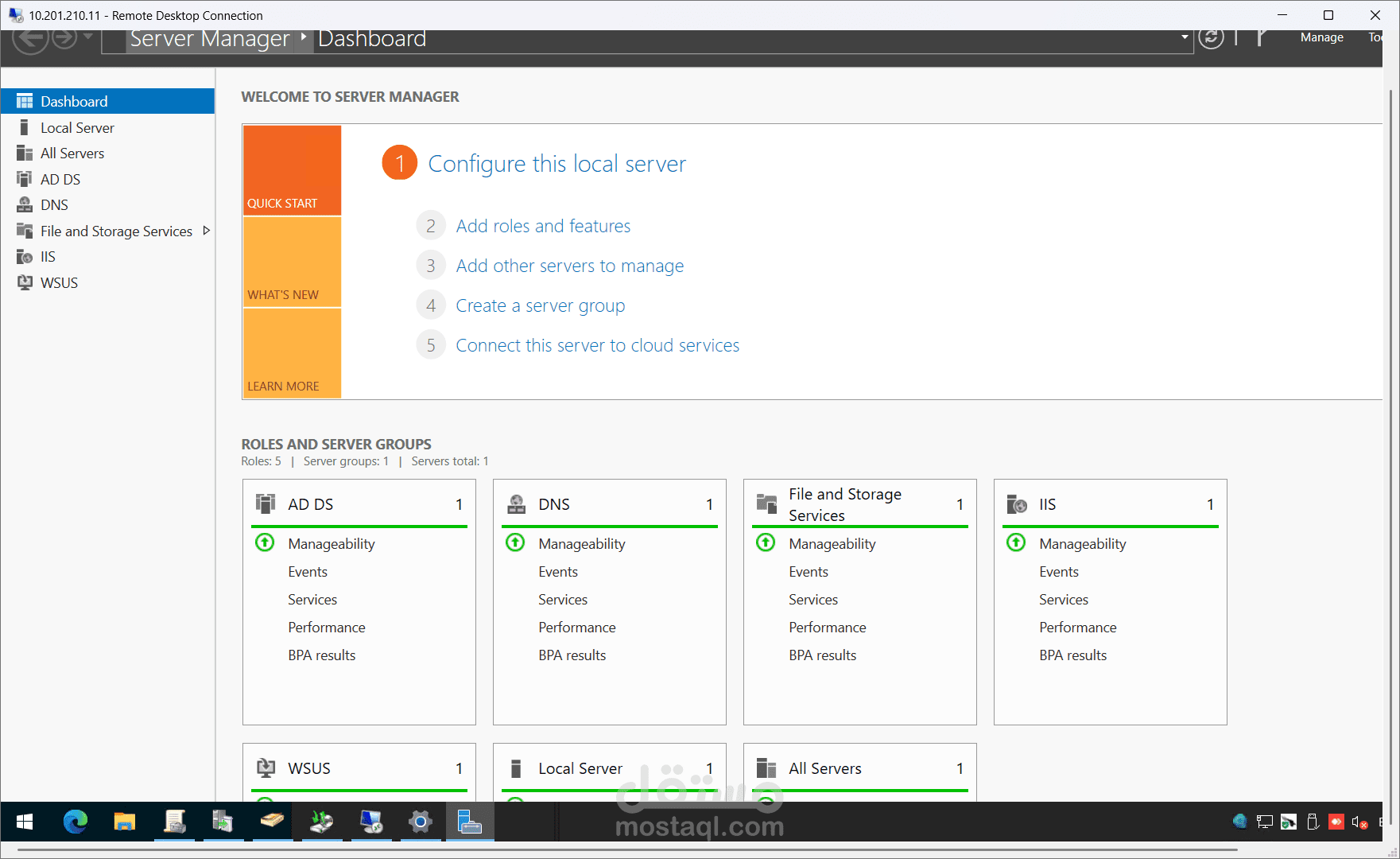Click green Manageability status icon in AD DS tile
The image size is (1400, 859).
pyautogui.click(x=265, y=542)
